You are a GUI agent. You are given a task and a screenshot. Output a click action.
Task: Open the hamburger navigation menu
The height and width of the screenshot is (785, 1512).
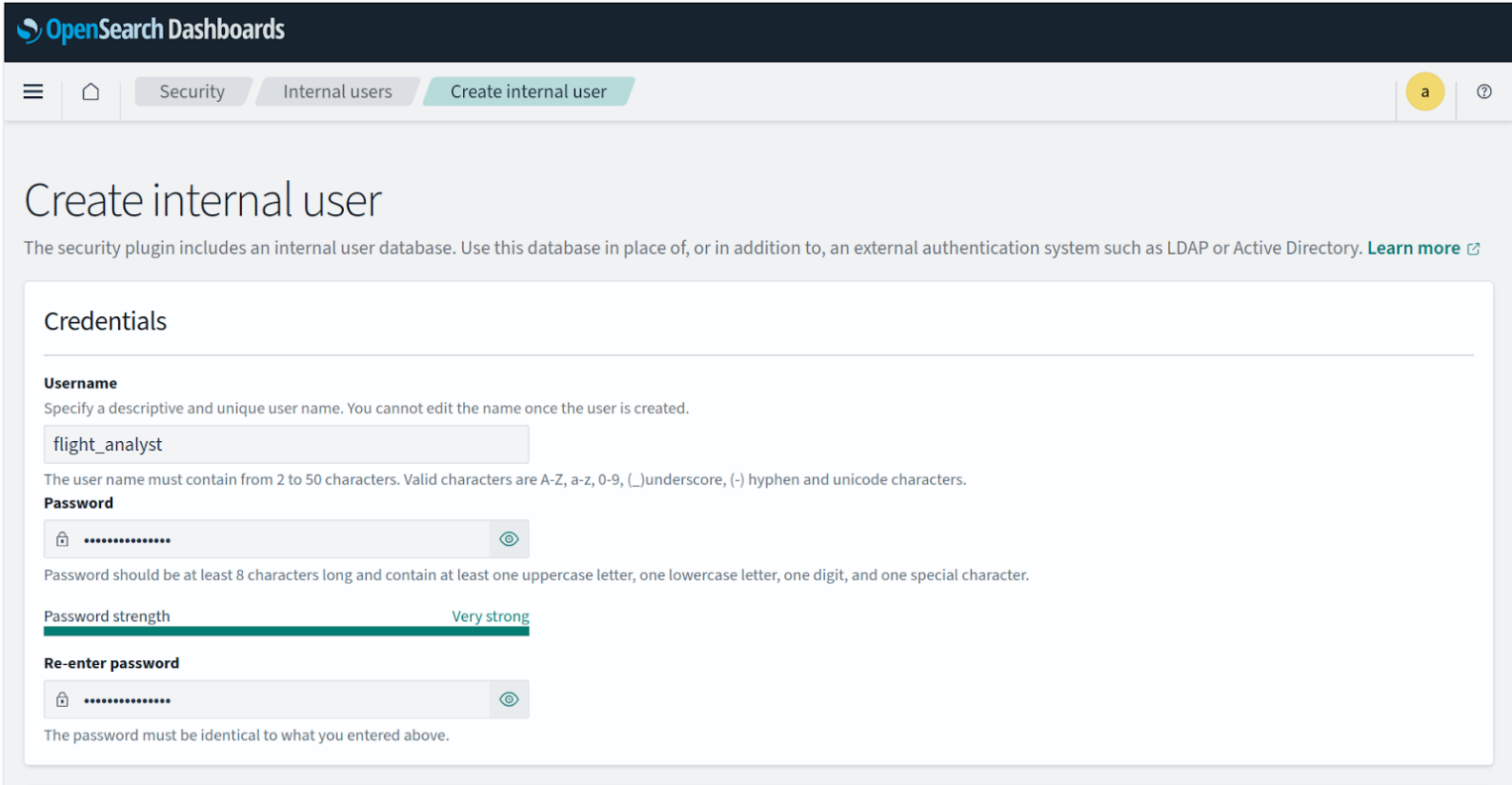(33, 91)
